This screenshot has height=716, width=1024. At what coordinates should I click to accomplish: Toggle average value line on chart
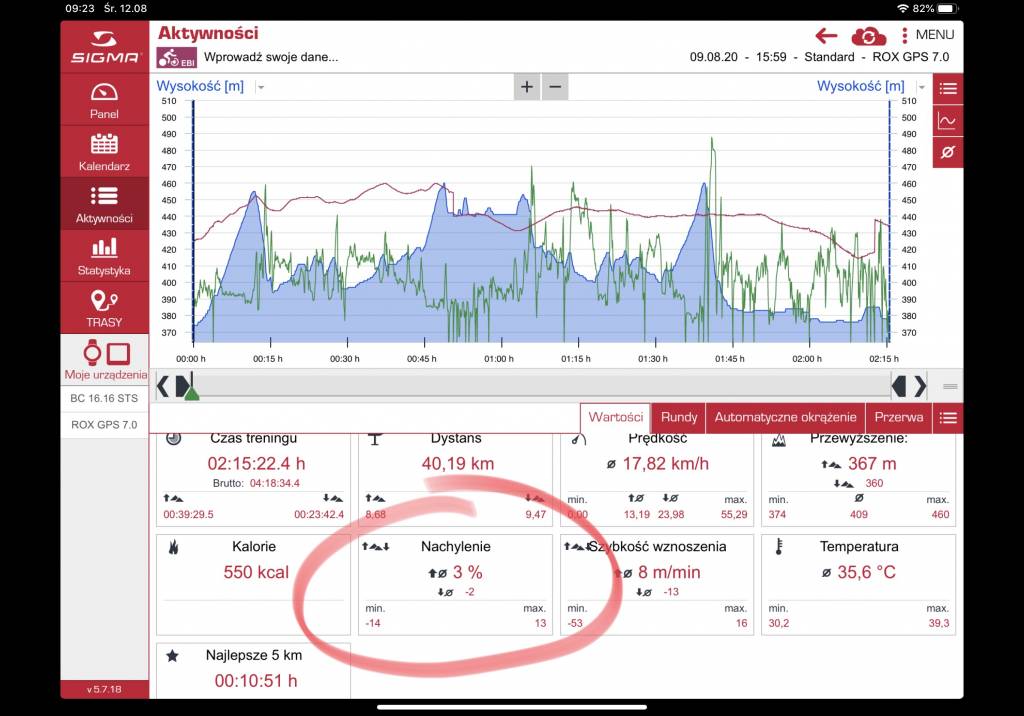click(x=948, y=152)
